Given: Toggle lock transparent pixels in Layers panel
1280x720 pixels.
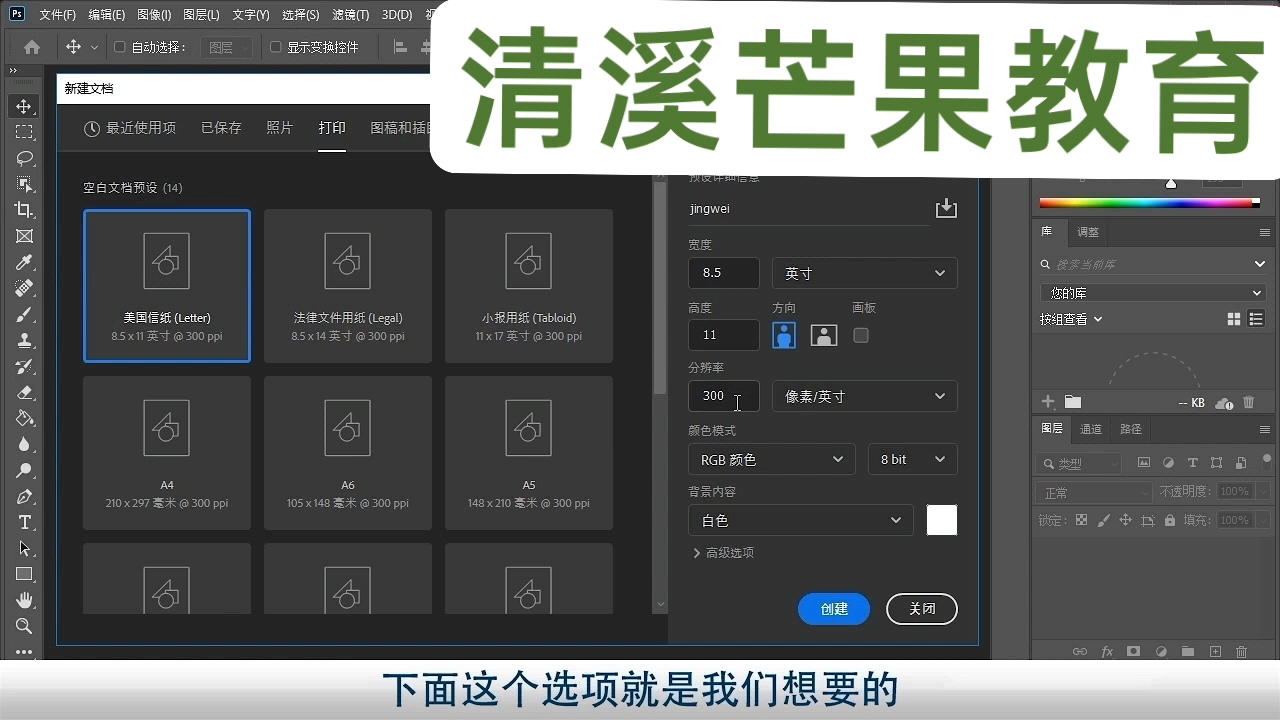Looking at the screenshot, I should [1080, 520].
